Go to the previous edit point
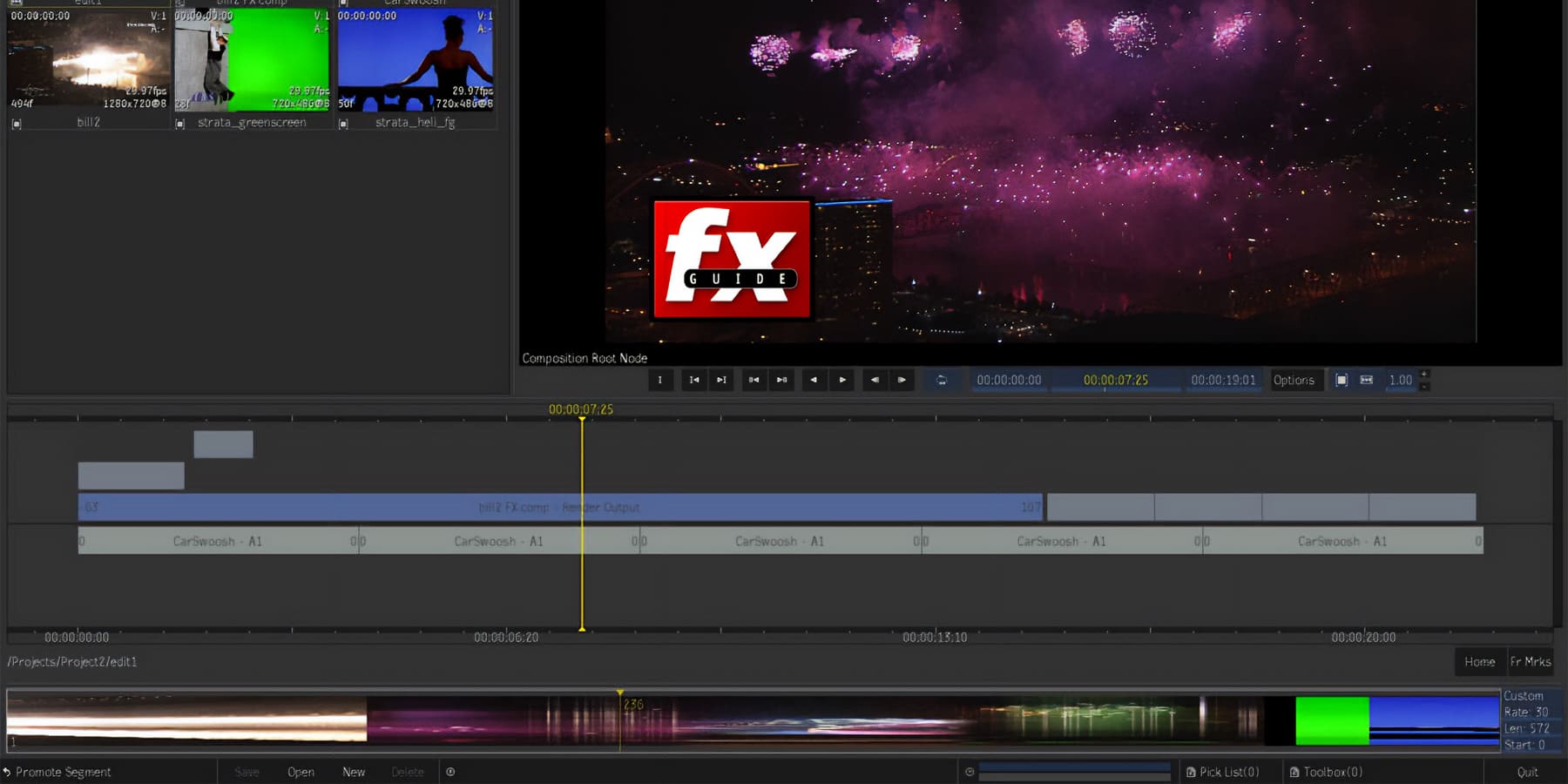The image size is (1568, 784). (754, 380)
